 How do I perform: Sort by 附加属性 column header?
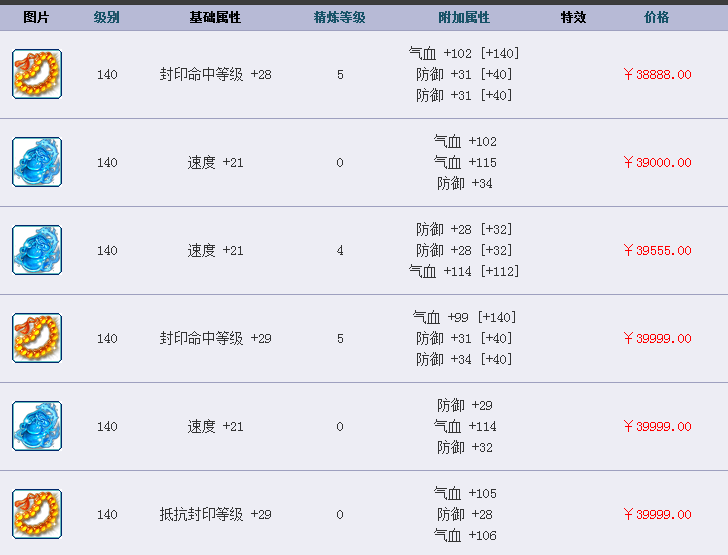pos(464,18)
